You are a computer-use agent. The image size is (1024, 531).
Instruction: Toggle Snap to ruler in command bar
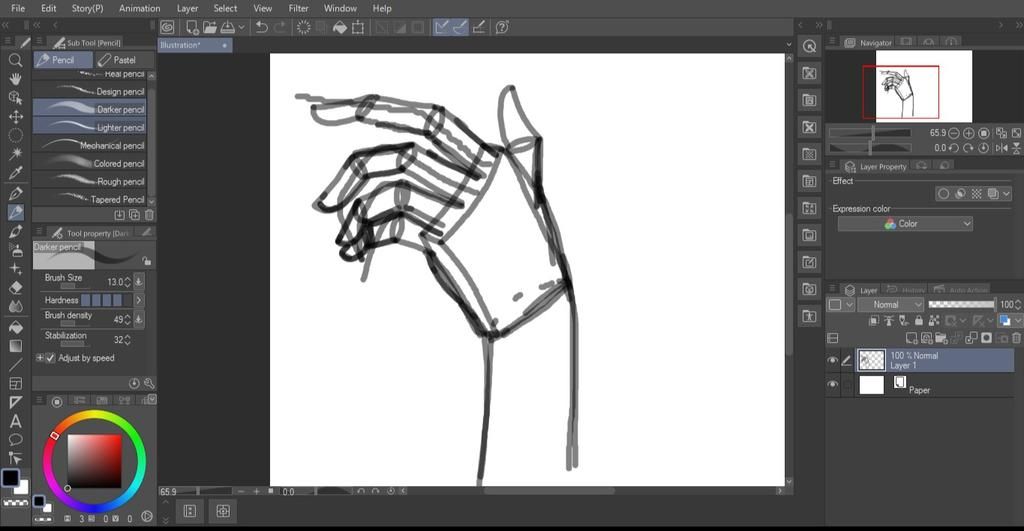coord(441,27)
